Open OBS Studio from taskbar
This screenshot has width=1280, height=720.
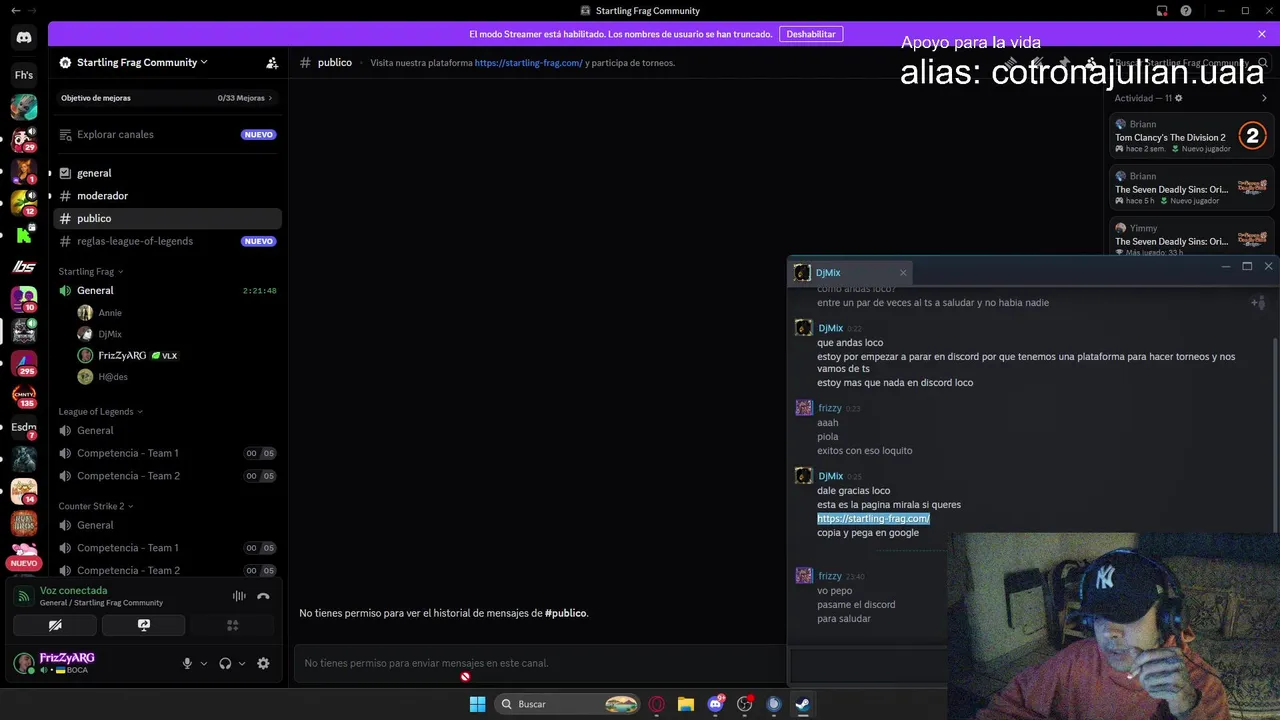(x=744, y=704)
